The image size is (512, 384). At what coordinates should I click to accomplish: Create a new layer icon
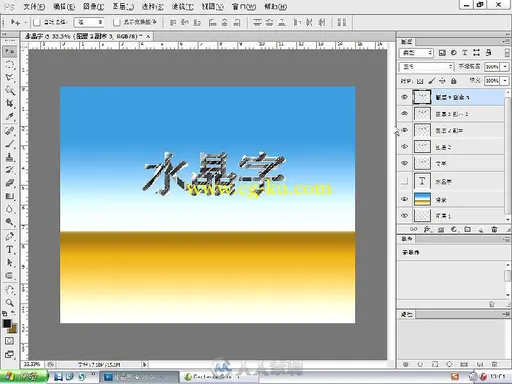coord(481,229)
